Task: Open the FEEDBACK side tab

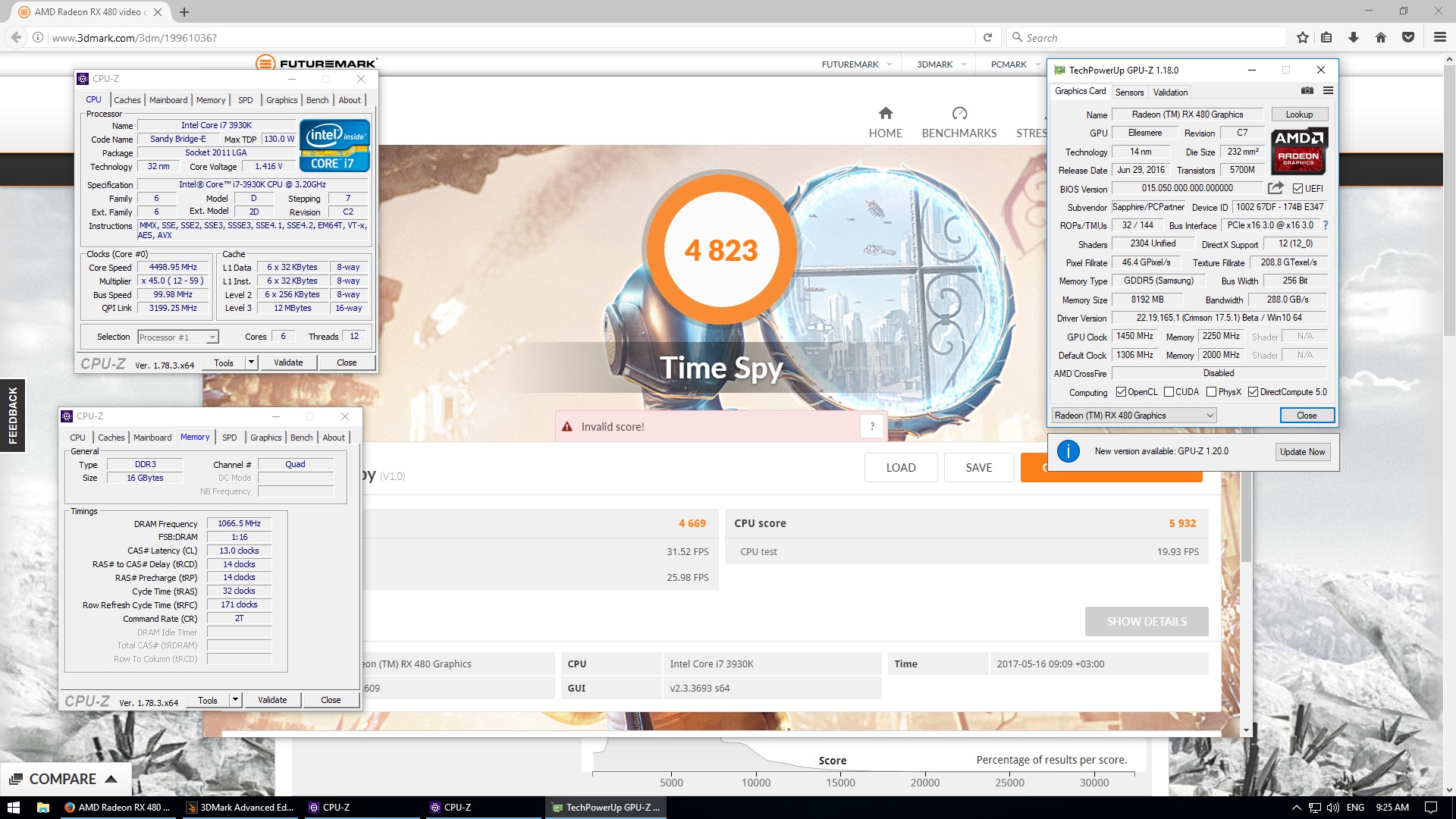Action: pyautogui.click(x=12, y=415)
